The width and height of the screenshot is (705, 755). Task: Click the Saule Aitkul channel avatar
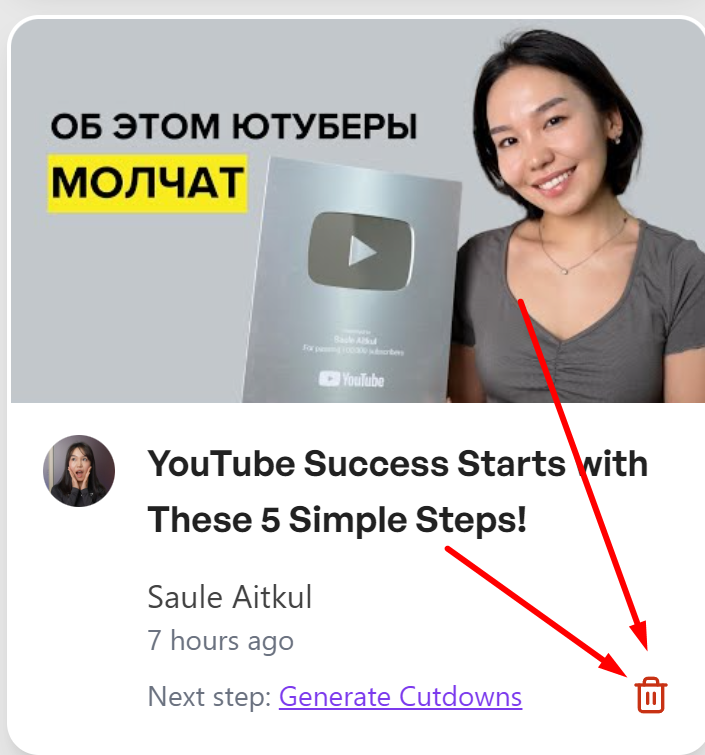tap(79, 471)
